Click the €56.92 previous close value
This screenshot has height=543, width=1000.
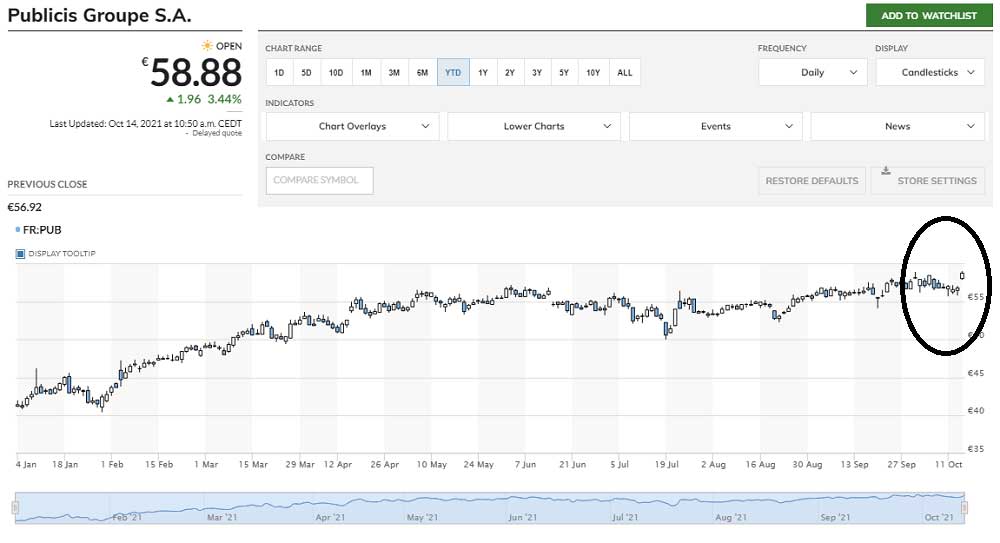[24, 207]
